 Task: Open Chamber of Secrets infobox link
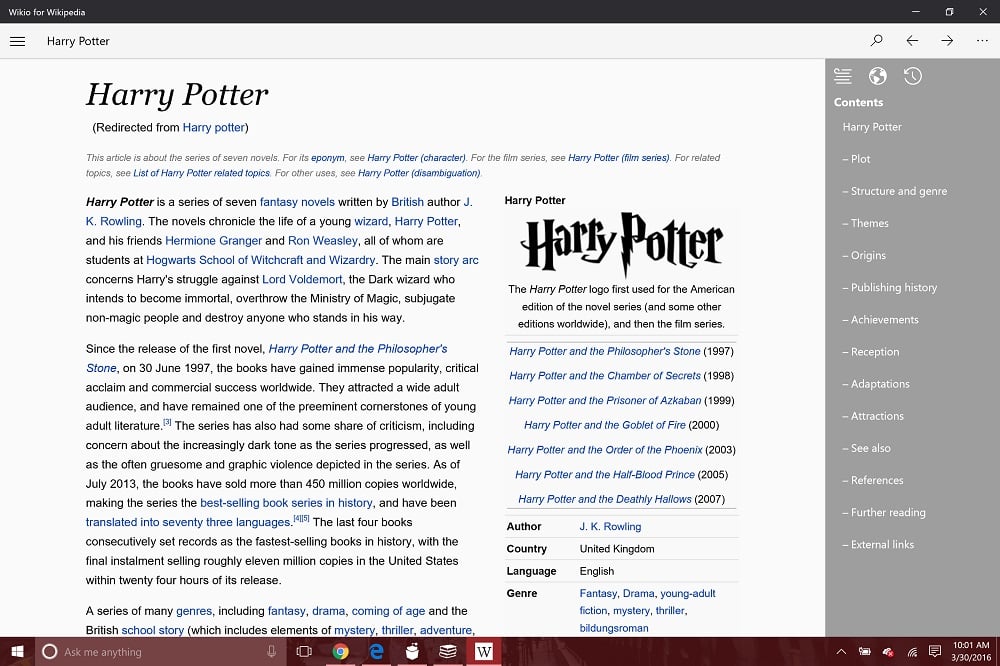(605, 376)
